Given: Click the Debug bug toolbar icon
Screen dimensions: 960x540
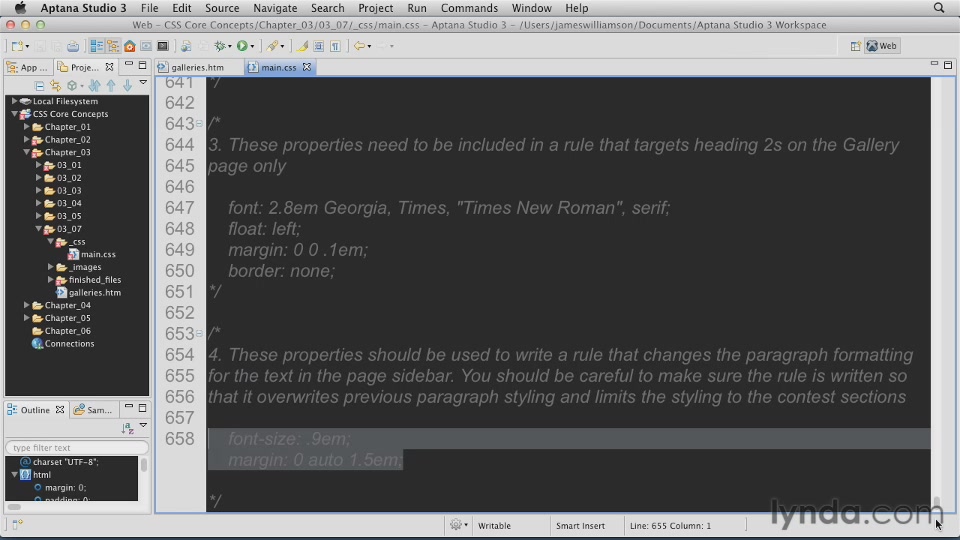Looking at the screenshot, I should tap(220, 46).
